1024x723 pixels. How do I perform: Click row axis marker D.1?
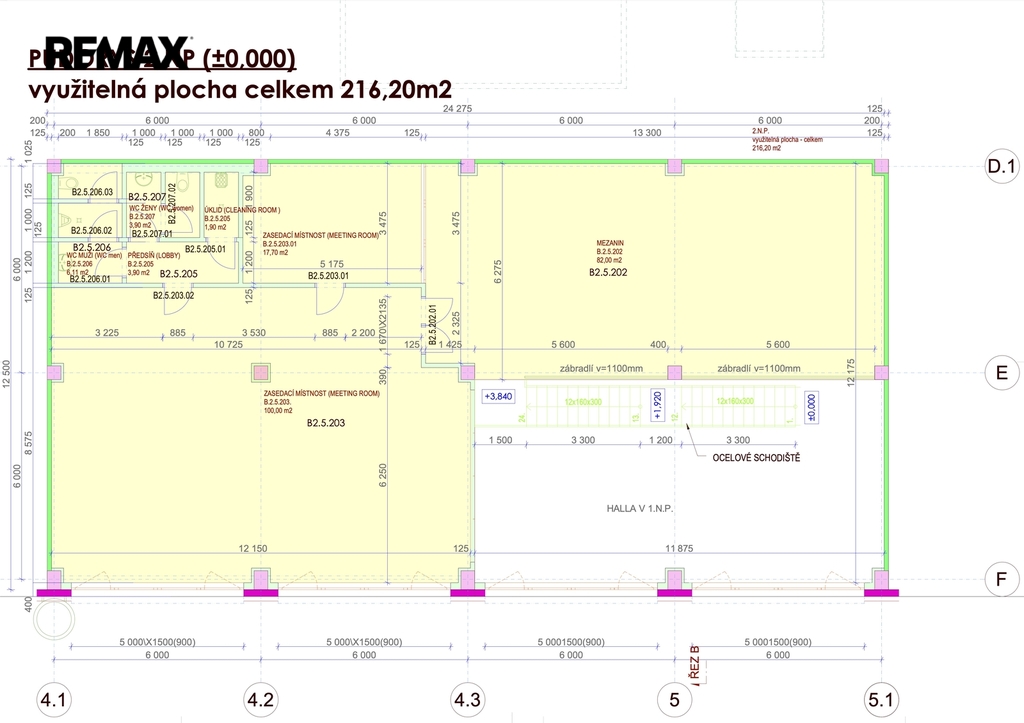1001,166
